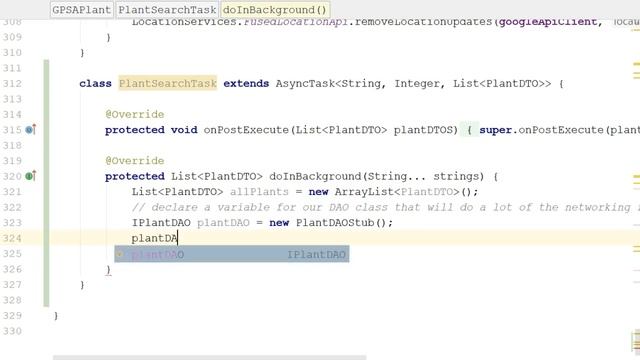Click allPlants variable on line 321
This screenshot has width=640, height=360.
point(259,192)
